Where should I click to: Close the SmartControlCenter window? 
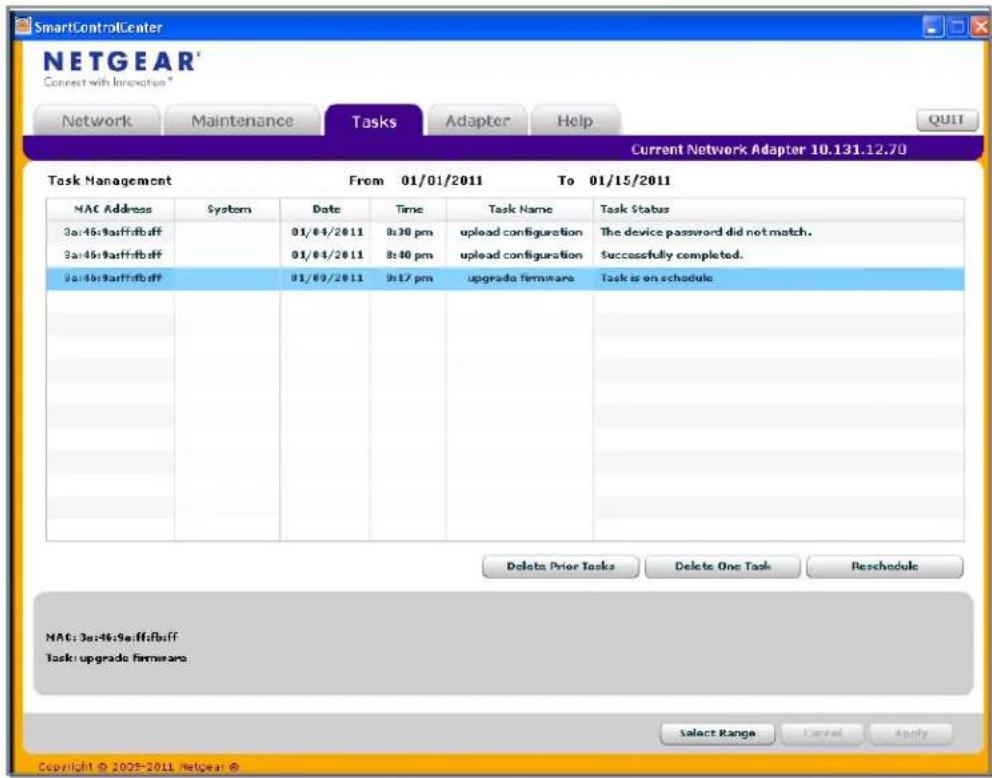pos(979,27)
